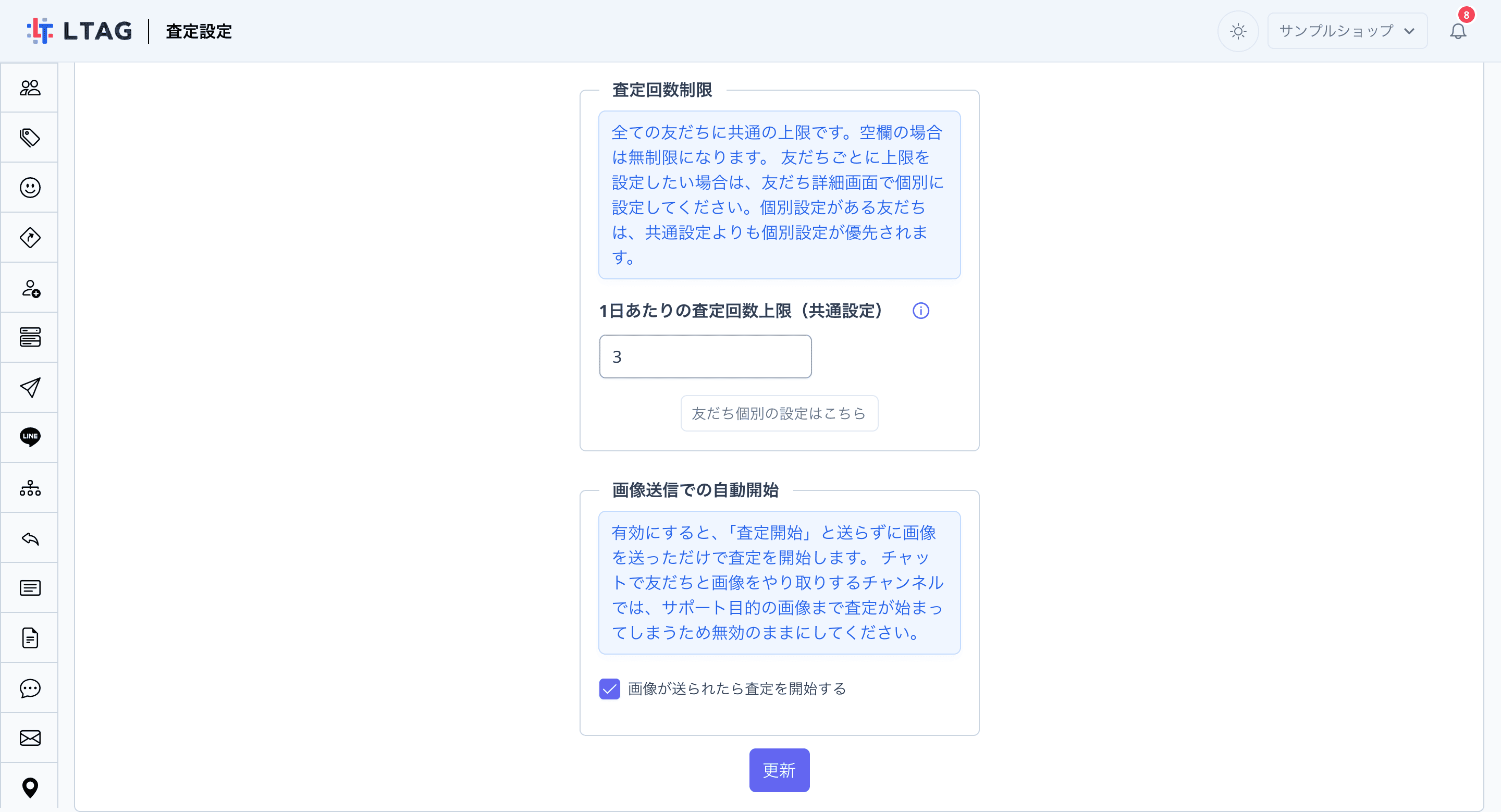This screenshot has height=812, width=1501.
Task: Click the 査定回数制限 section heading
Action: point(662,90)
